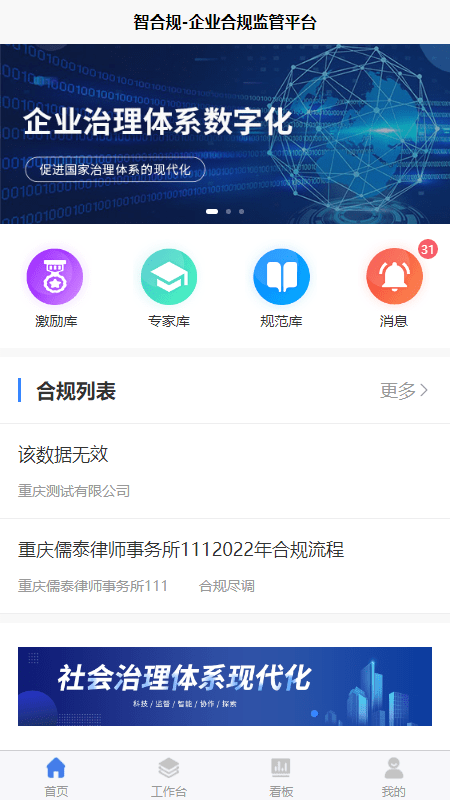This screenshot has width=450, height=800.
Task: Select the third carousel dot indicator
Action: [241, 211]
